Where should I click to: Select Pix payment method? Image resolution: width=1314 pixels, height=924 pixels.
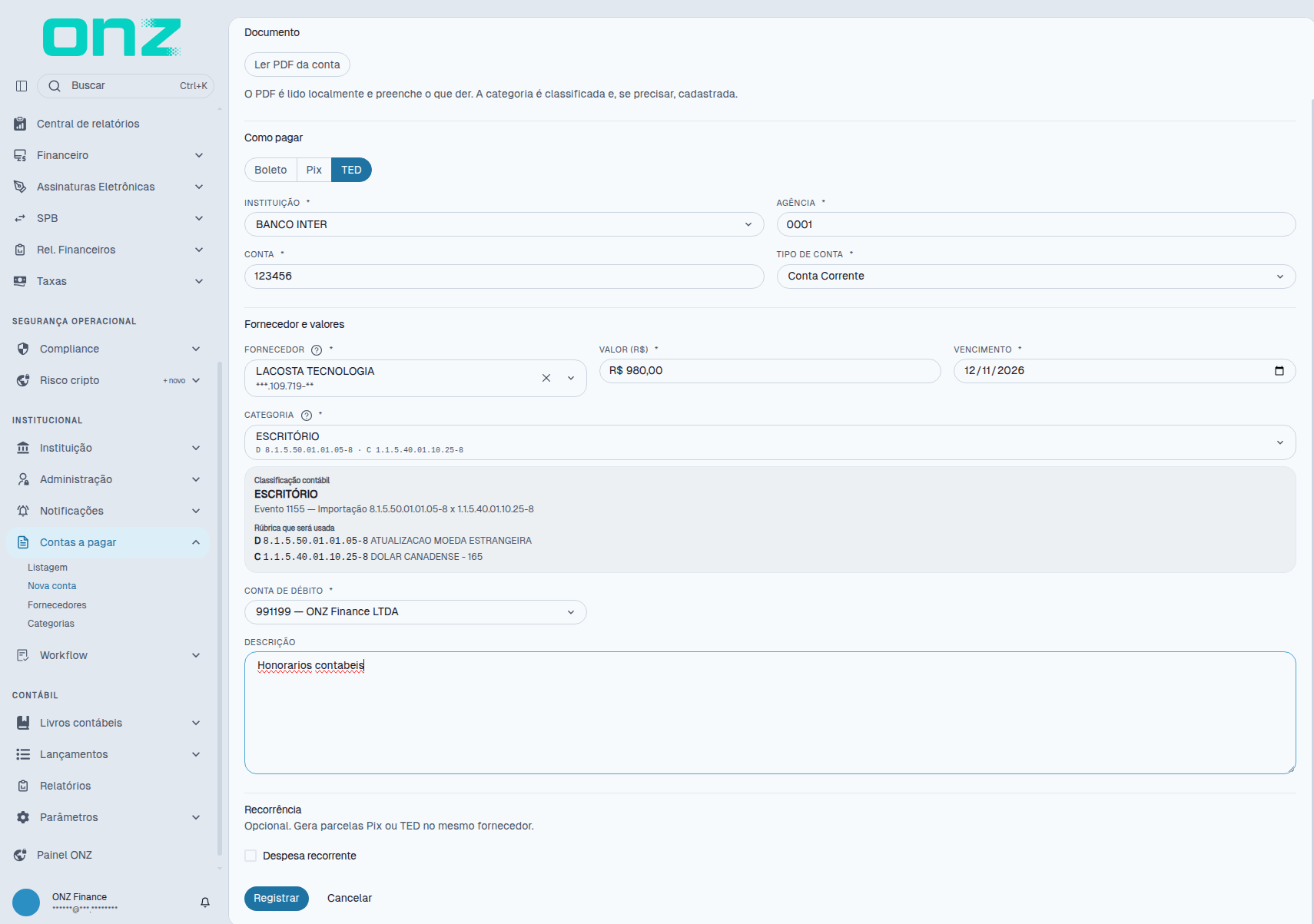click(314, 170)
